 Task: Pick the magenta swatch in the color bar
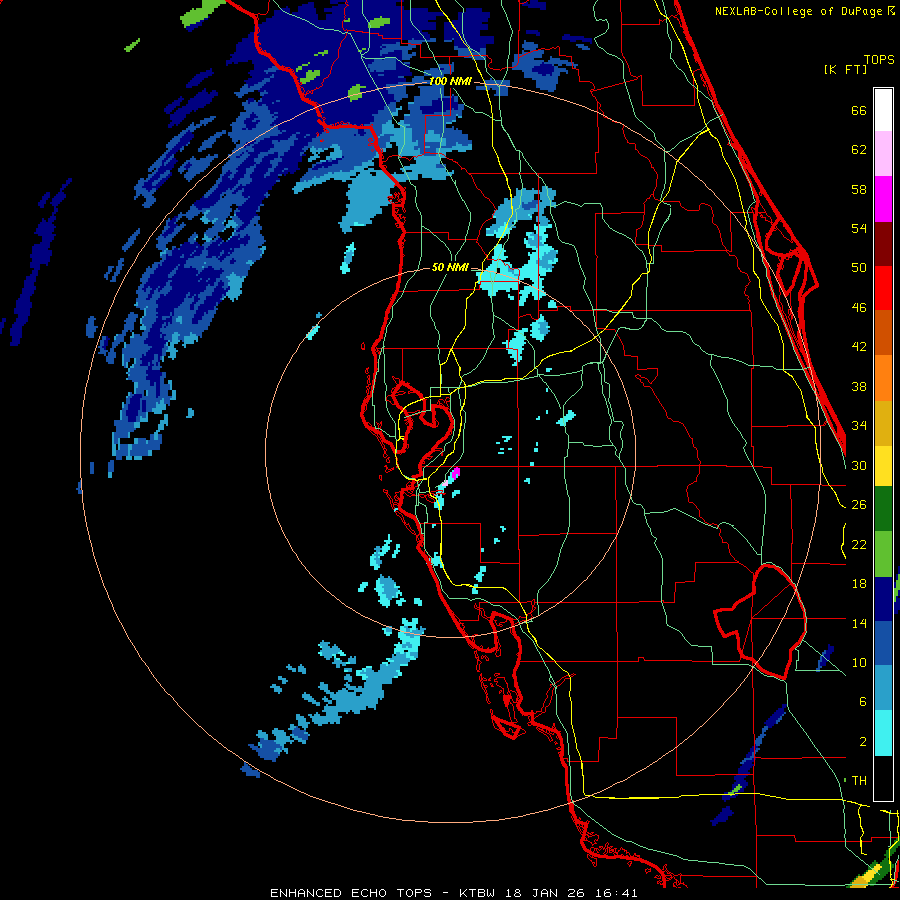883,199
